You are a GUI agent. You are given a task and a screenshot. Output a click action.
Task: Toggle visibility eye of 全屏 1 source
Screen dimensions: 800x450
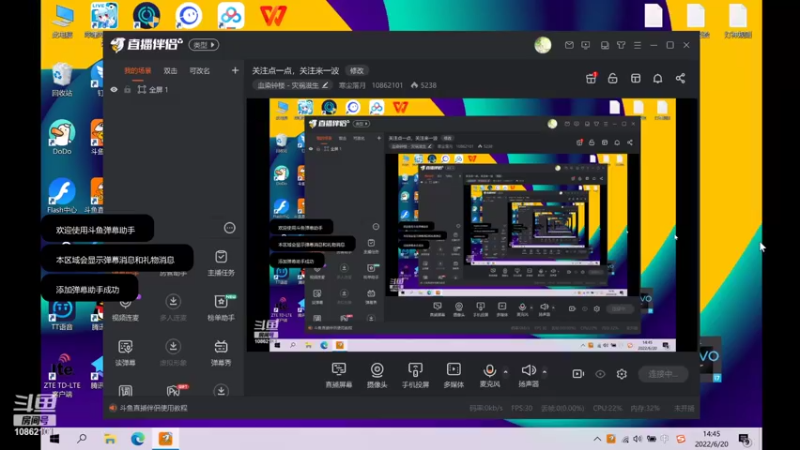pyautogui.click(x=114, y=90)
